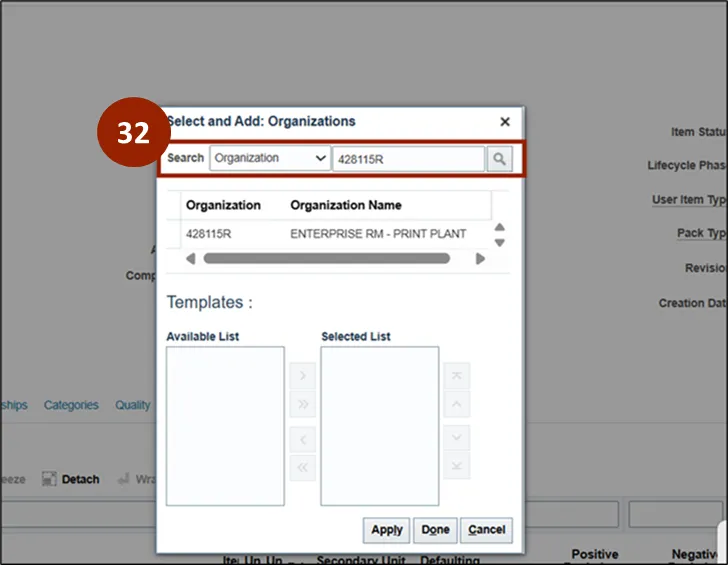The width and height of the screenshot is (728, 565).
Task: Click the move-selected-right single arrow
Action: pos(303,375)
